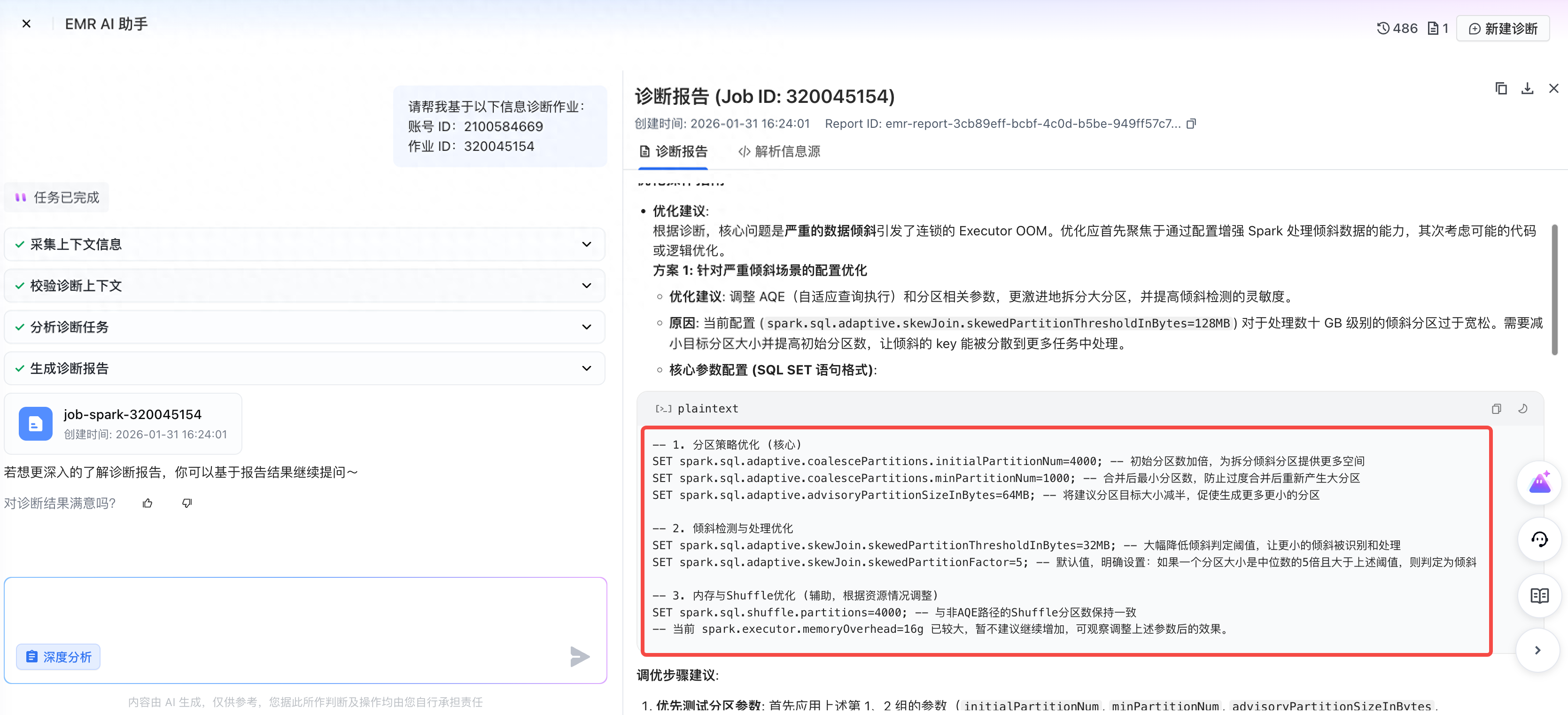Collapse the floating side toolbar arrow

(1538, 651)
